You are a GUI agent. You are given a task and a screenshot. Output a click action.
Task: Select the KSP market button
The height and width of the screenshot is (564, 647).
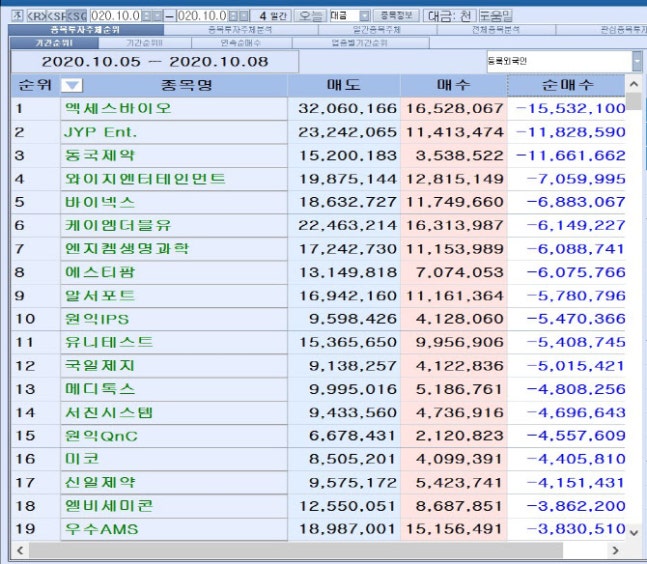[56, 16]
